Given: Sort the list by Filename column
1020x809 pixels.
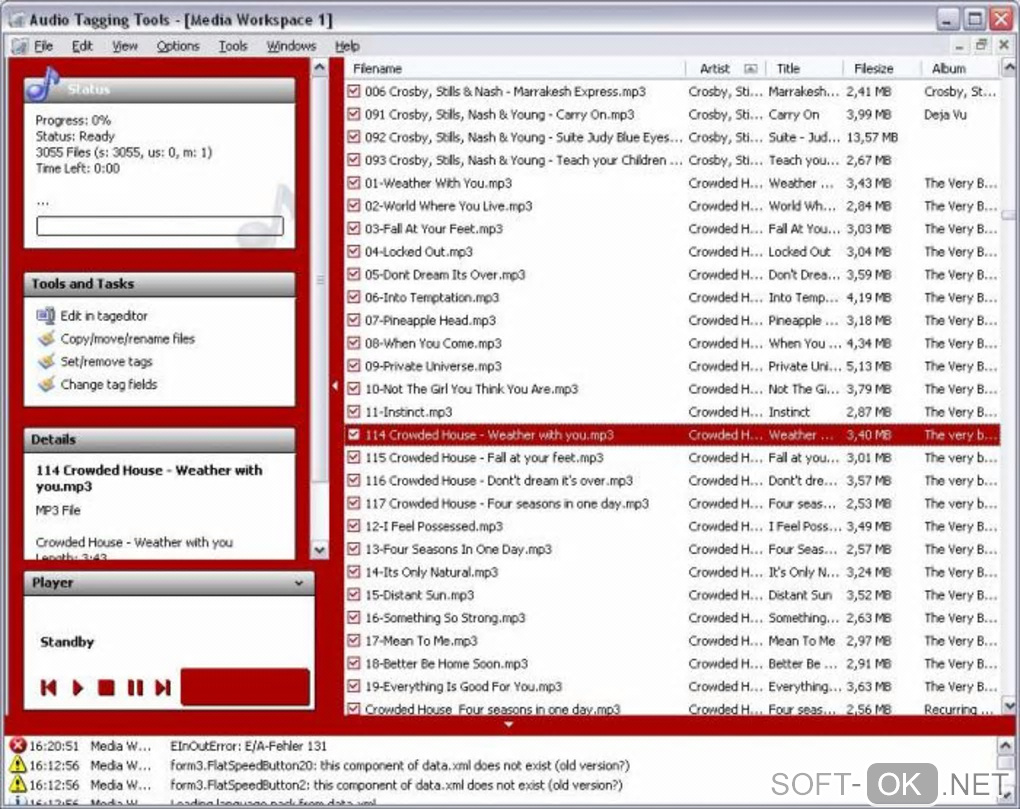Looking at the screenshot, I should [515, 68].
